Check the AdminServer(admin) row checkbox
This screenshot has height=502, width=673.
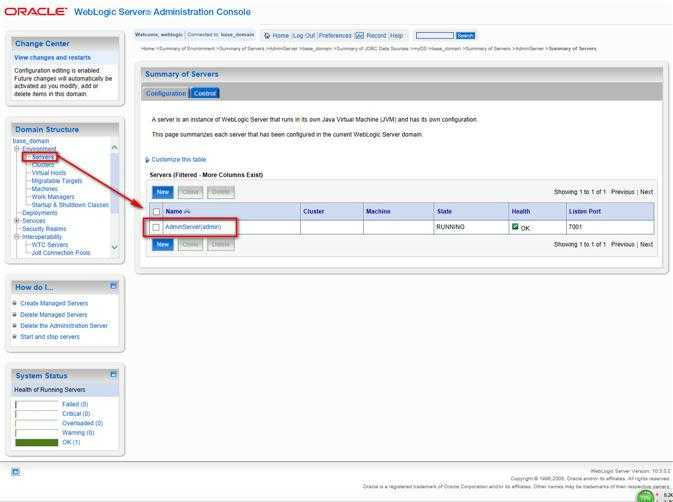click(156, 227)
